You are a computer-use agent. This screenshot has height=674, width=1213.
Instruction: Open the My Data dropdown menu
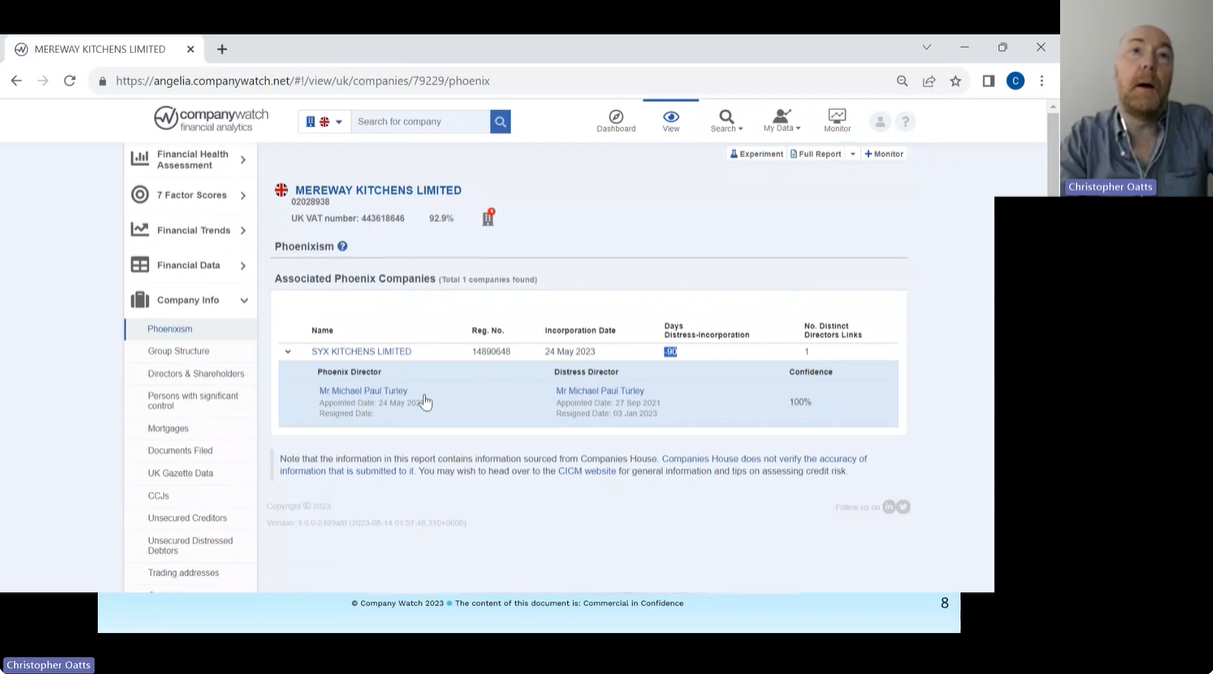tap(781, 120)
